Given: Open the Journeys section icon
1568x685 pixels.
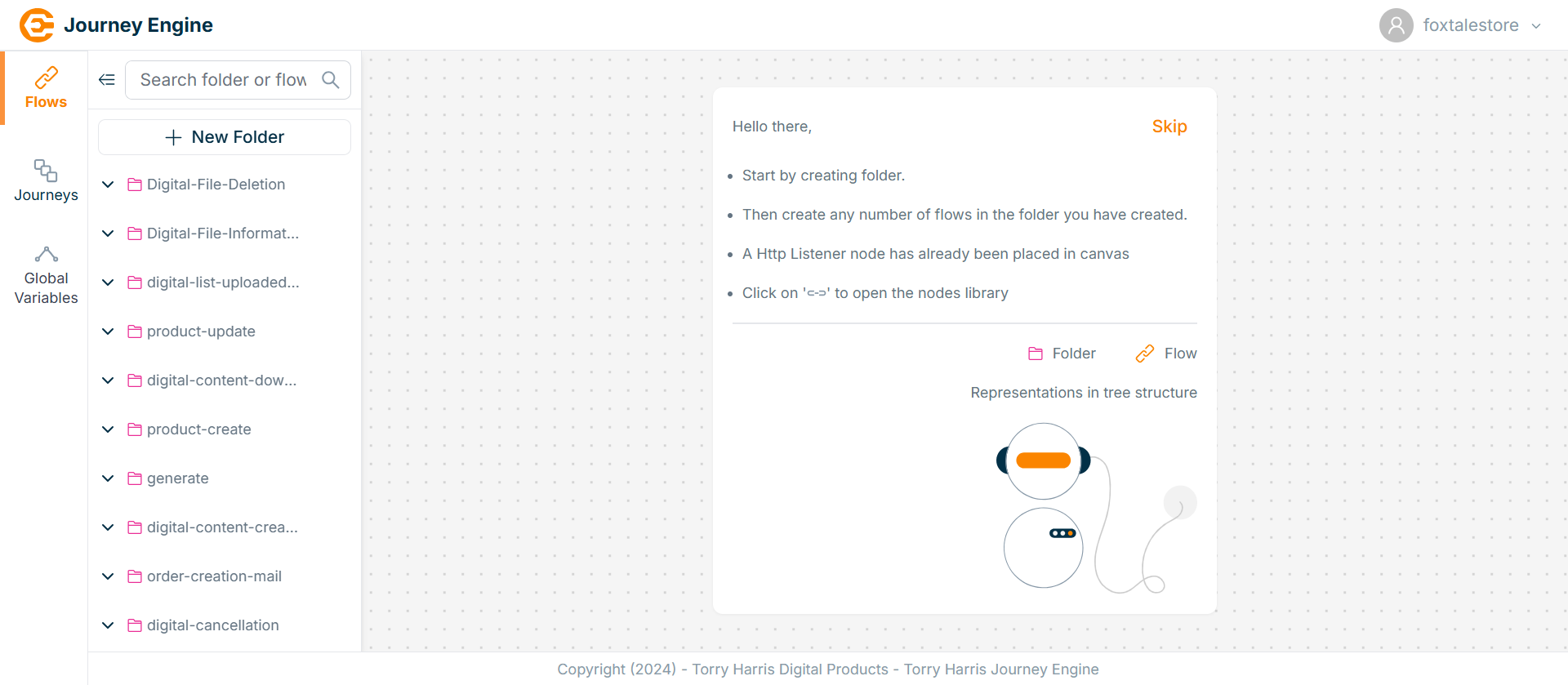Looking at the screenshot, I should point(46,171).
